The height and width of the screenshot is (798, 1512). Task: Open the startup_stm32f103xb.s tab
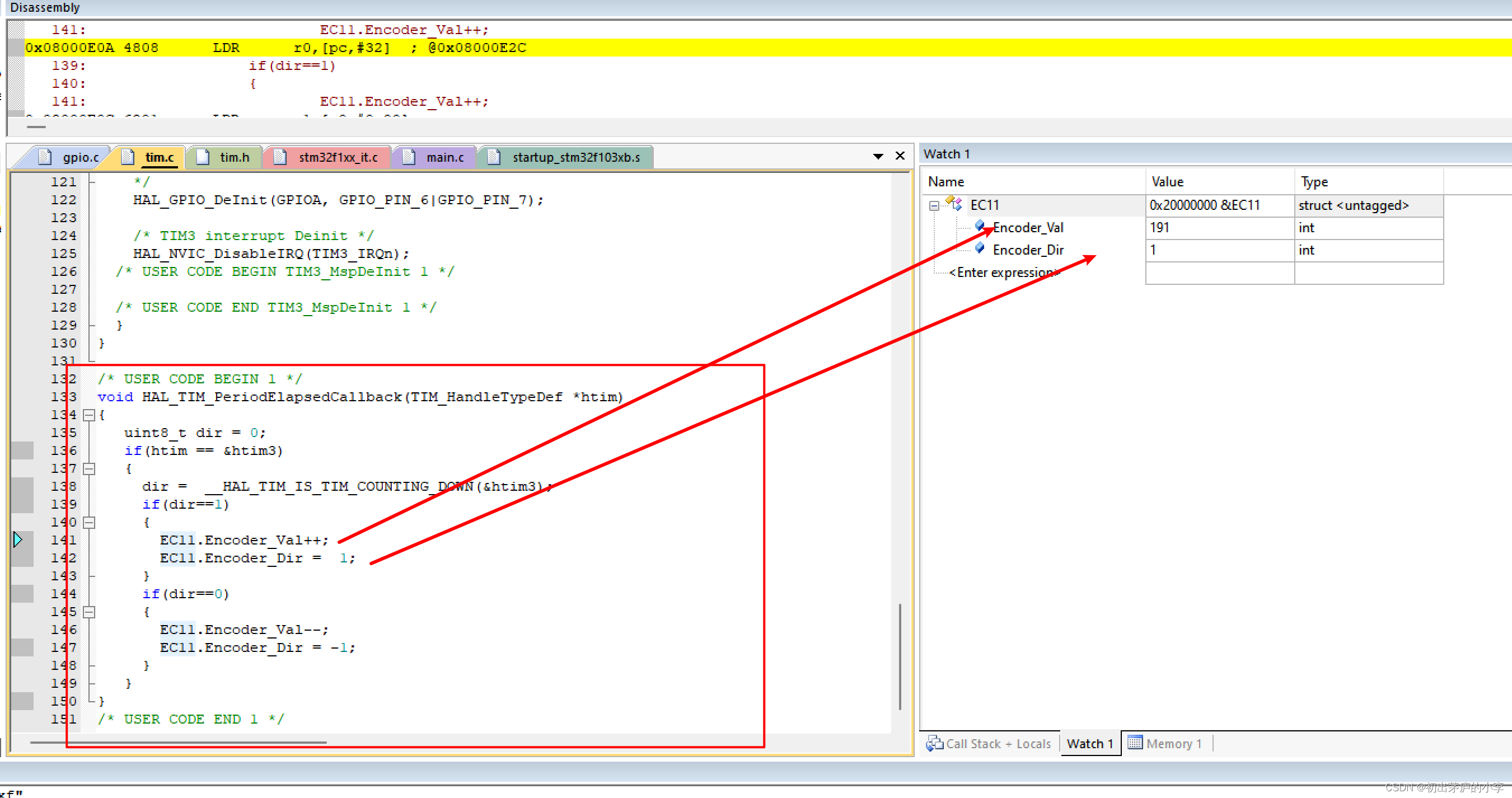[575, 157]
